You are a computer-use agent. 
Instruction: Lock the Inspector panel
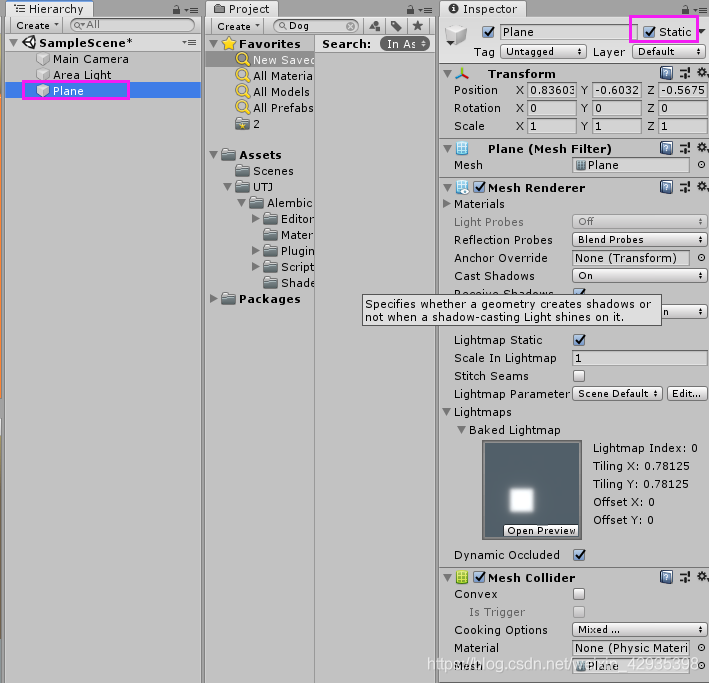(685, 9)
